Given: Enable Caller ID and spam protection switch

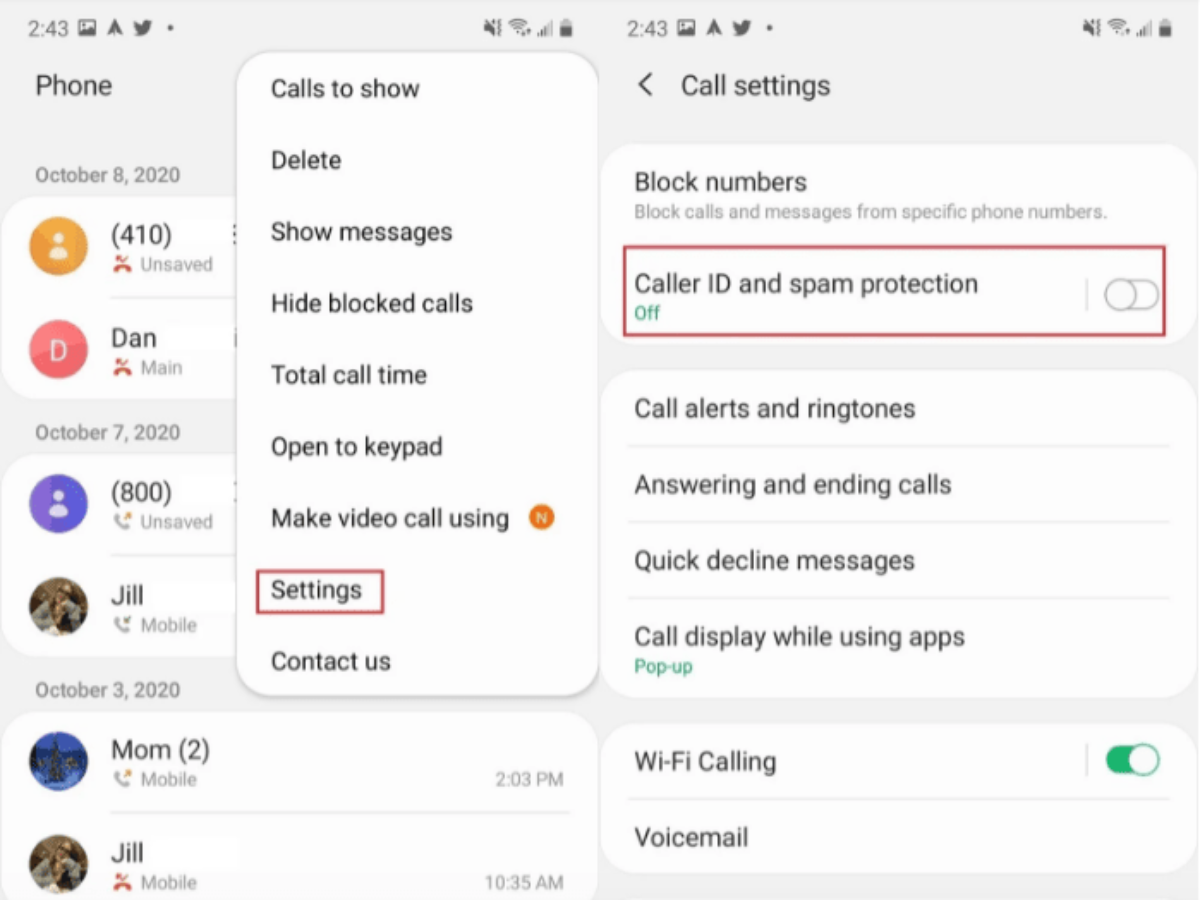Looking at the screenshot, I should coord(1131,295).
